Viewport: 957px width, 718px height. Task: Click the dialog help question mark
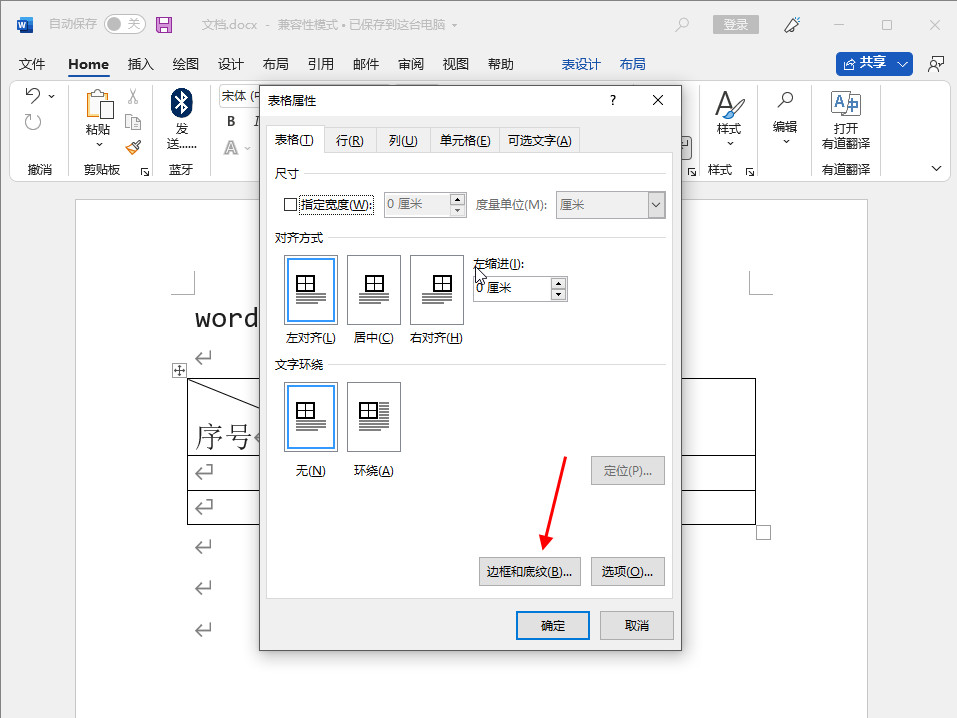[613, 100]
